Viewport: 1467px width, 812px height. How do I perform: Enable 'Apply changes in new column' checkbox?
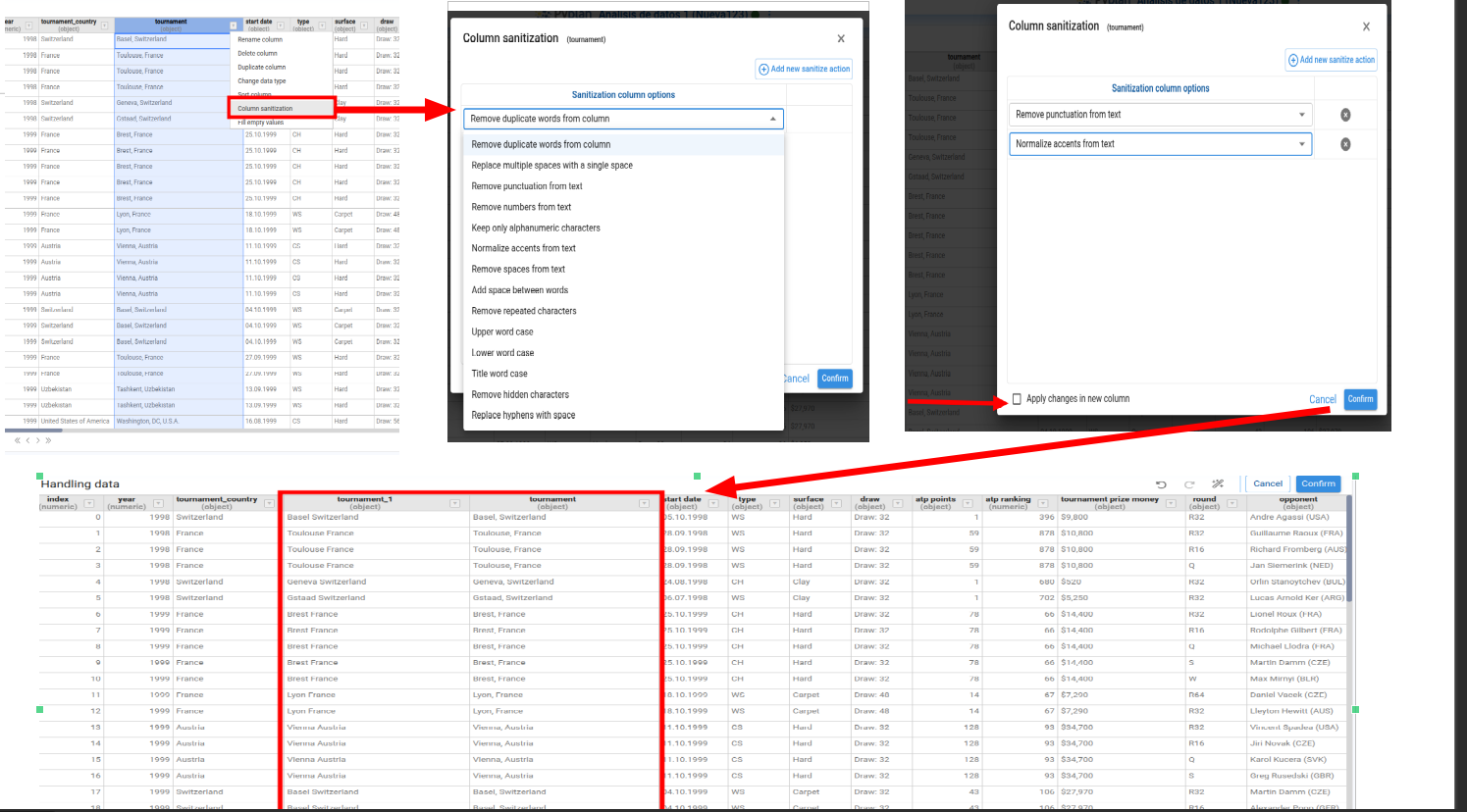pos(1017,399)
